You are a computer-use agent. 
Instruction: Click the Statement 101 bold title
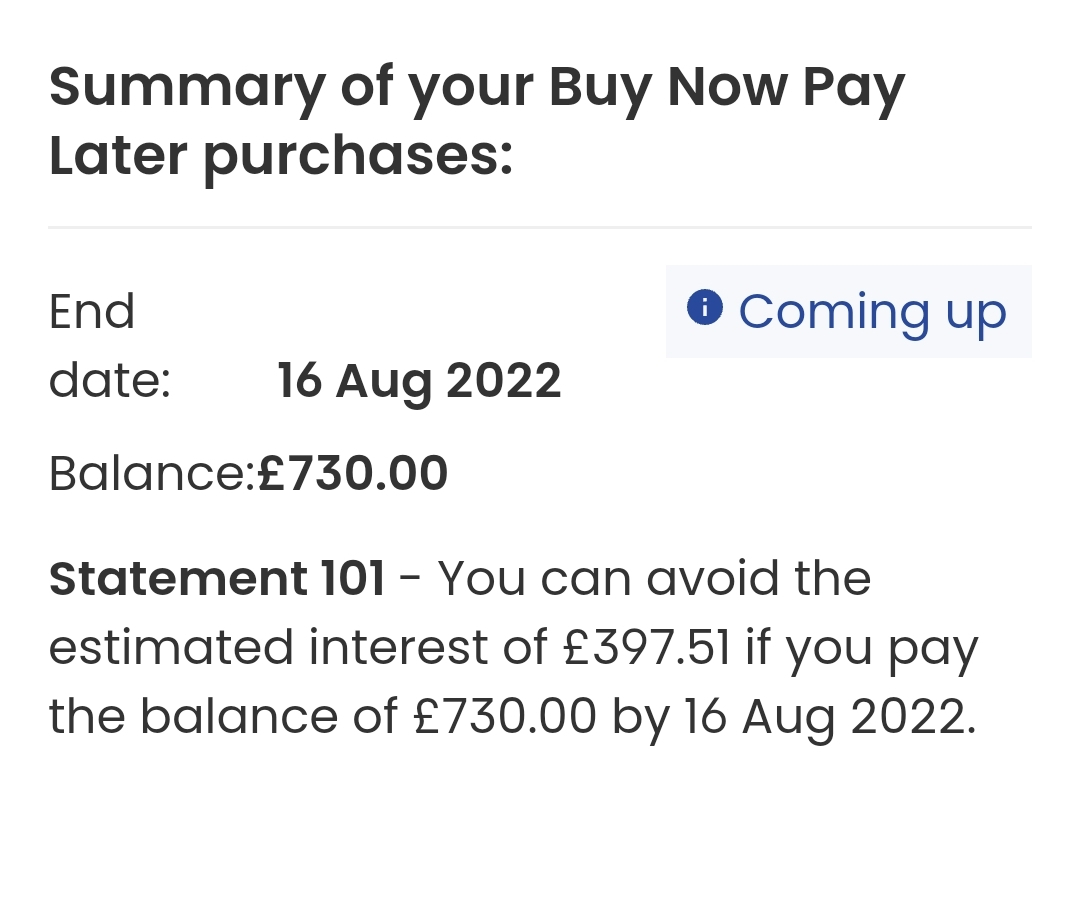217,578
